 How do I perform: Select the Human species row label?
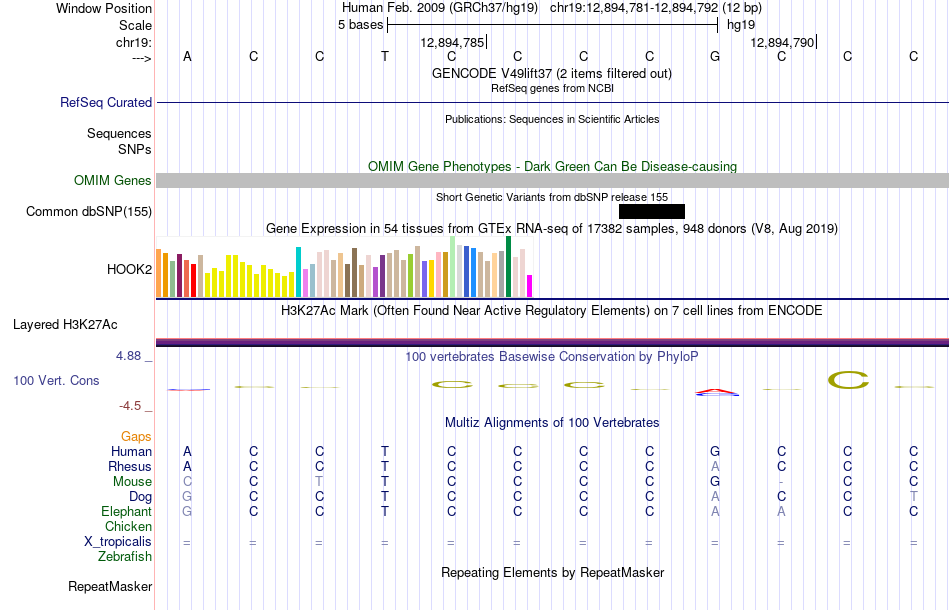(131, 451)
